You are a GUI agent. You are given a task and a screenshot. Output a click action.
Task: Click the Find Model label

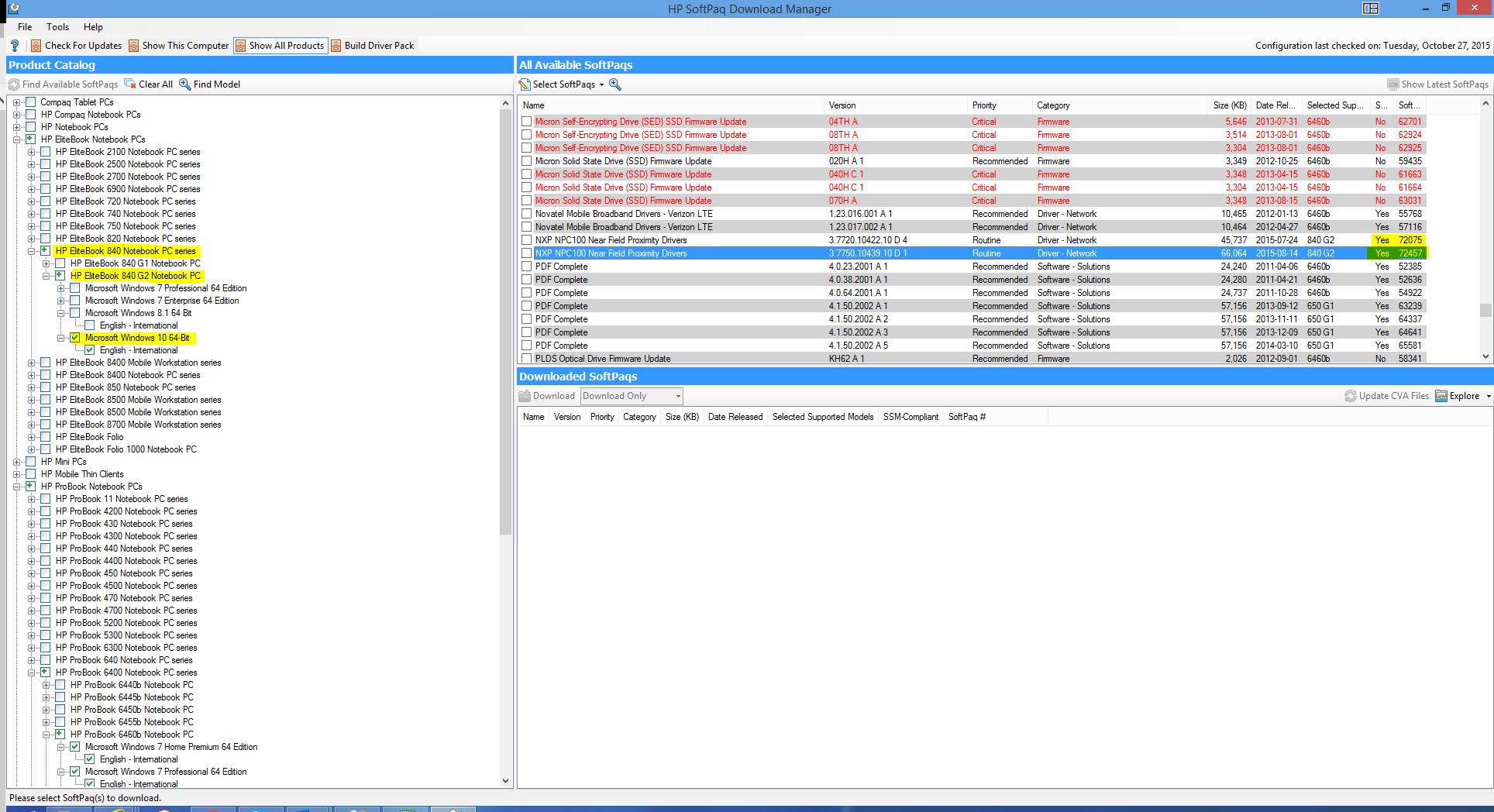coord(217,84)
